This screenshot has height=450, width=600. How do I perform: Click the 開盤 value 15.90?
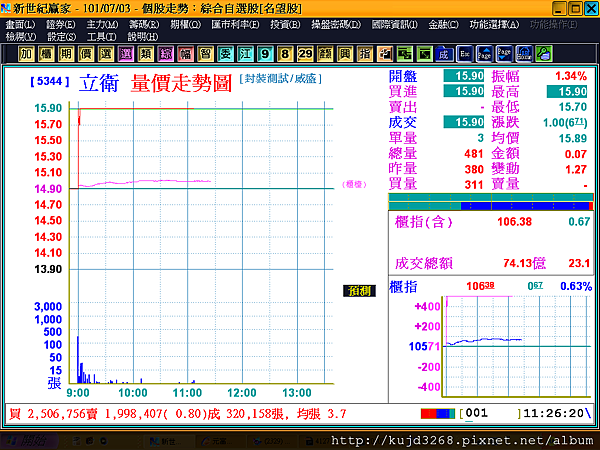click(x=464, y=76)
